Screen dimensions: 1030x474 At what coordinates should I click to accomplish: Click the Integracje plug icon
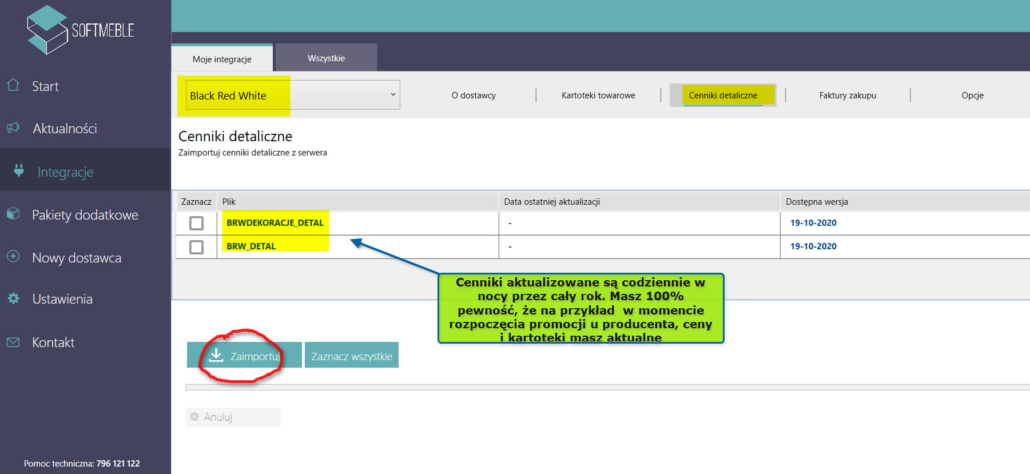coord(19,172)
